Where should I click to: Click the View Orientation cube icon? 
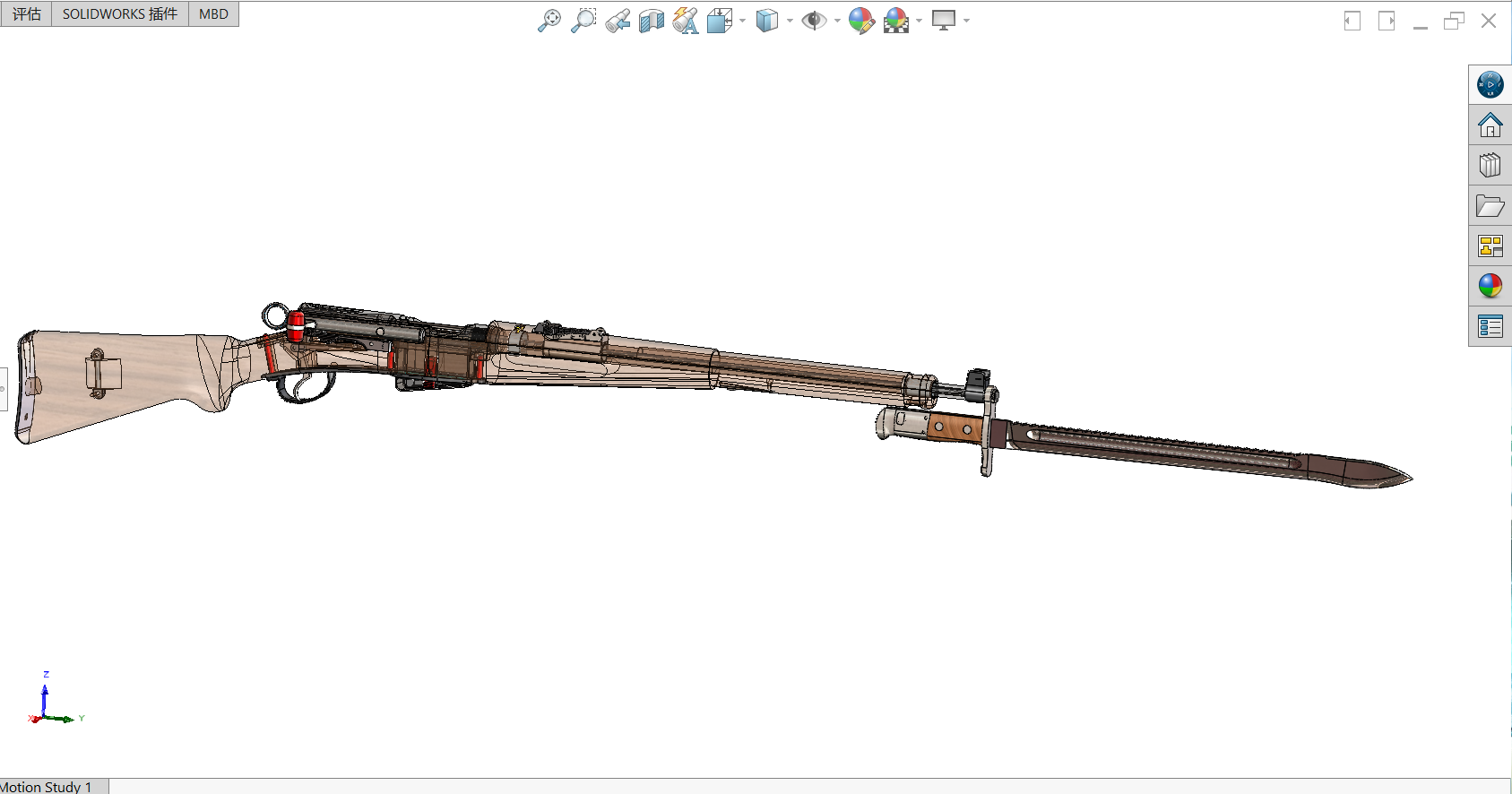720,20
